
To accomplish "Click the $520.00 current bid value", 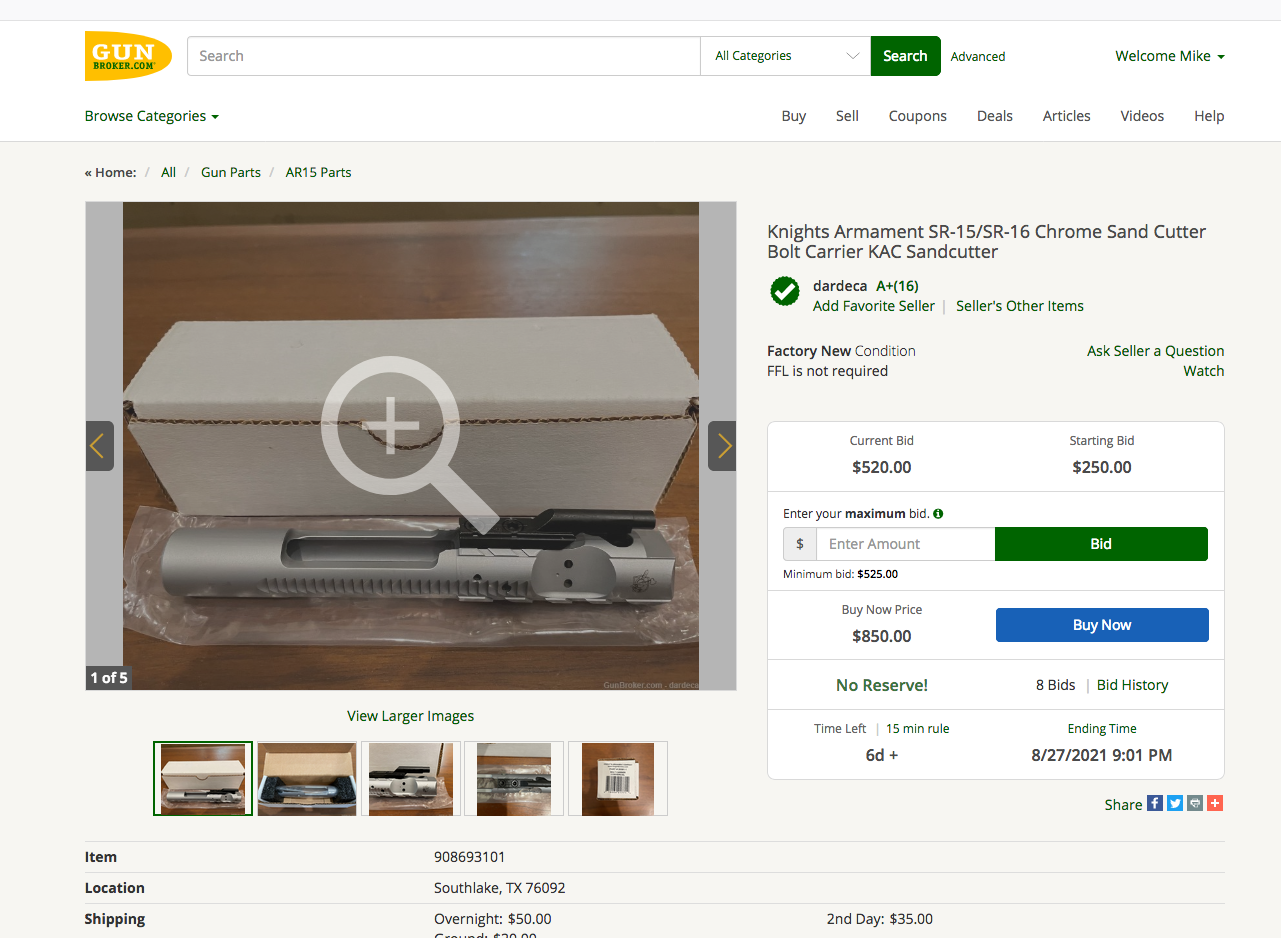I will pyautogui.click(x=882, y=467).
